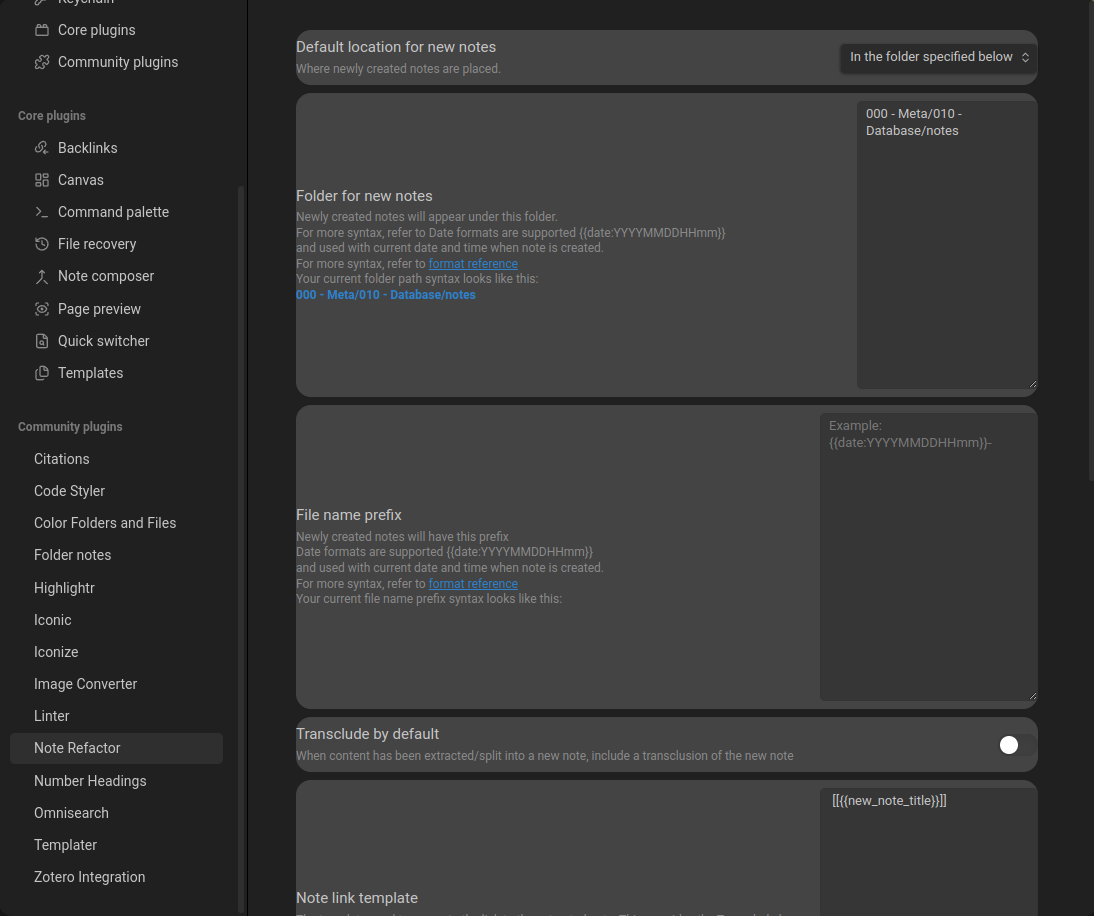
Task: Open format reference link under File name prefix
Action: 473,584
